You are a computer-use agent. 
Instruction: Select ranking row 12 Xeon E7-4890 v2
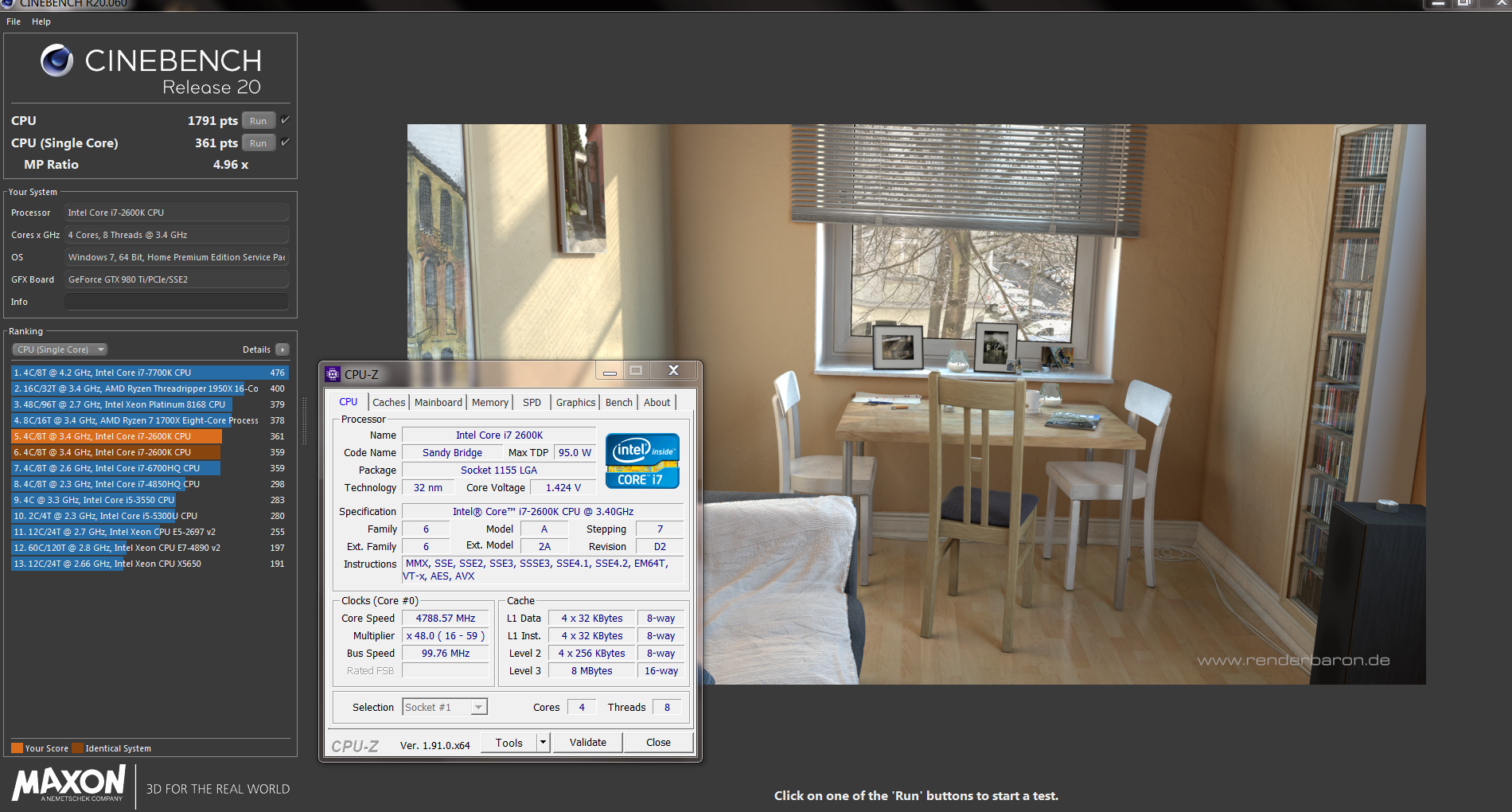[x=150, y=548]
